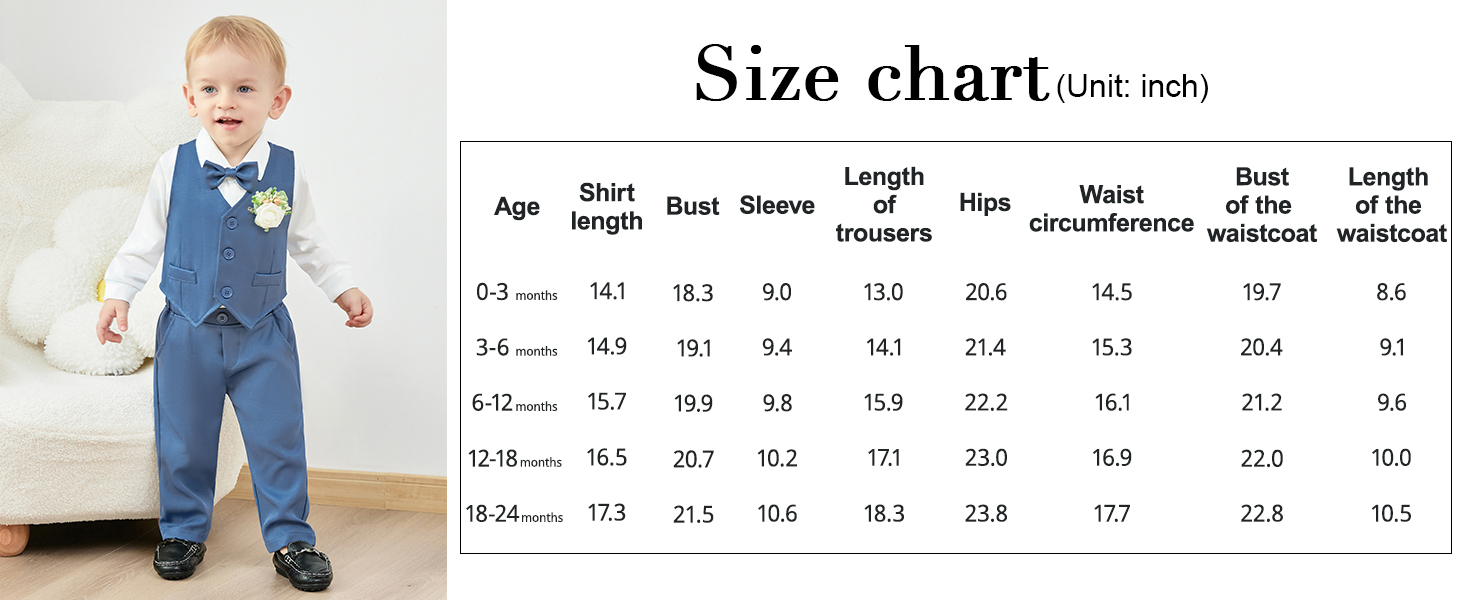Select the "Waist circumference" header
Screen dimensions: 1464x600
click(1111, 208)
